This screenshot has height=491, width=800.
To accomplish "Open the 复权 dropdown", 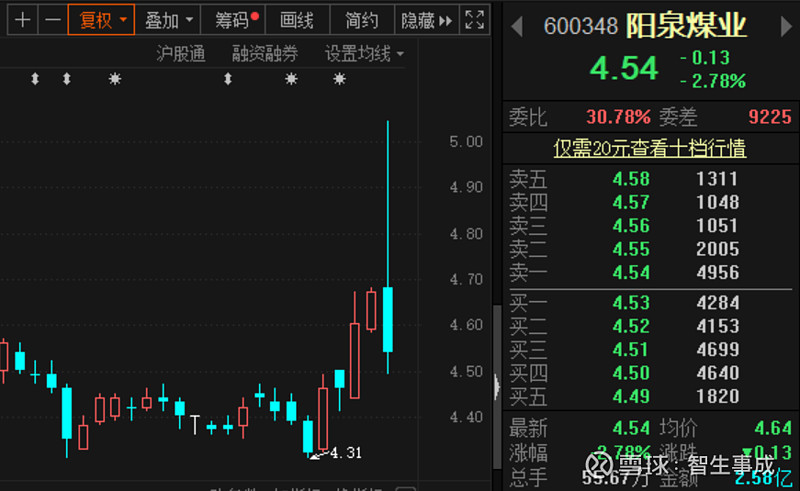I will pyautogui.click(x=101, y=20).
